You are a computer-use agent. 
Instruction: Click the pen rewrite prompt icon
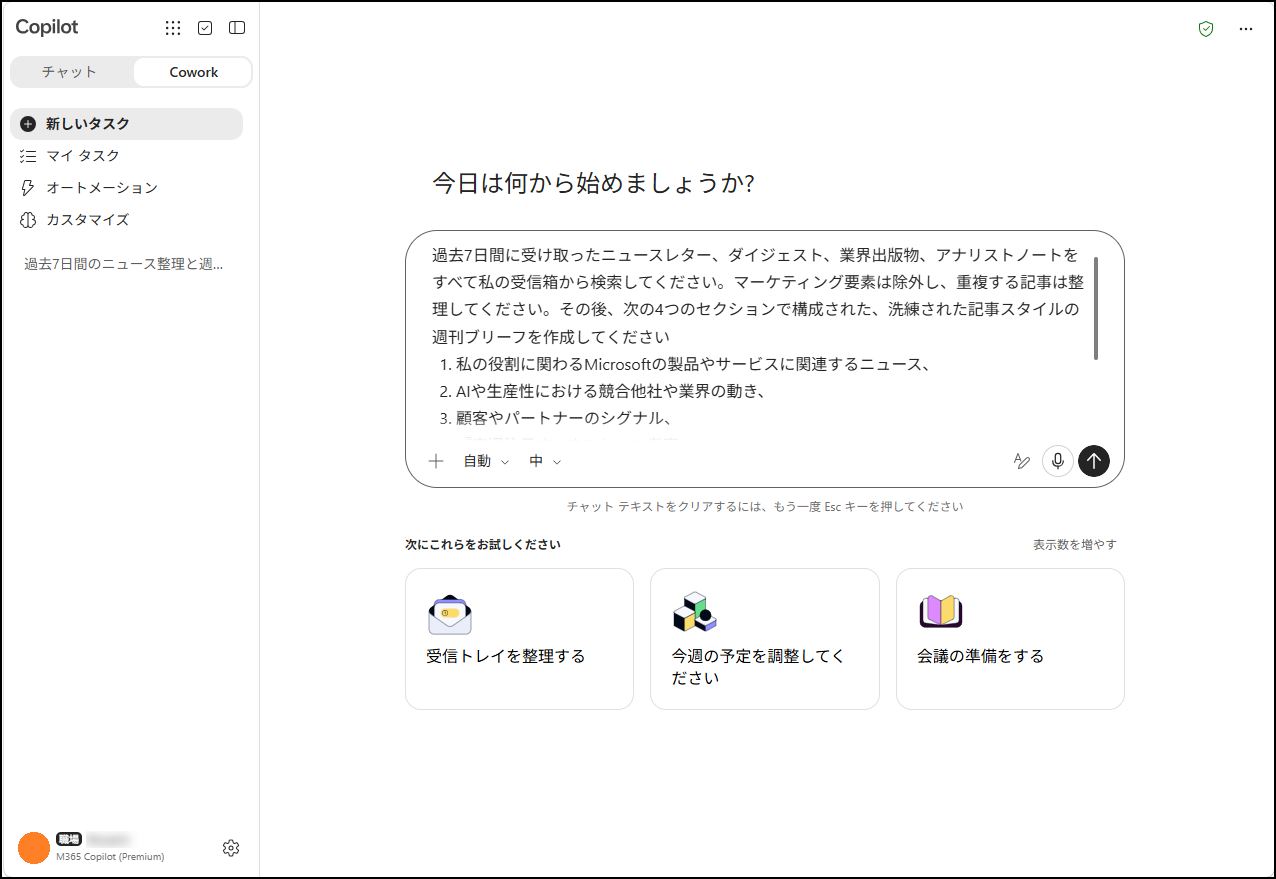[1021, 461]
